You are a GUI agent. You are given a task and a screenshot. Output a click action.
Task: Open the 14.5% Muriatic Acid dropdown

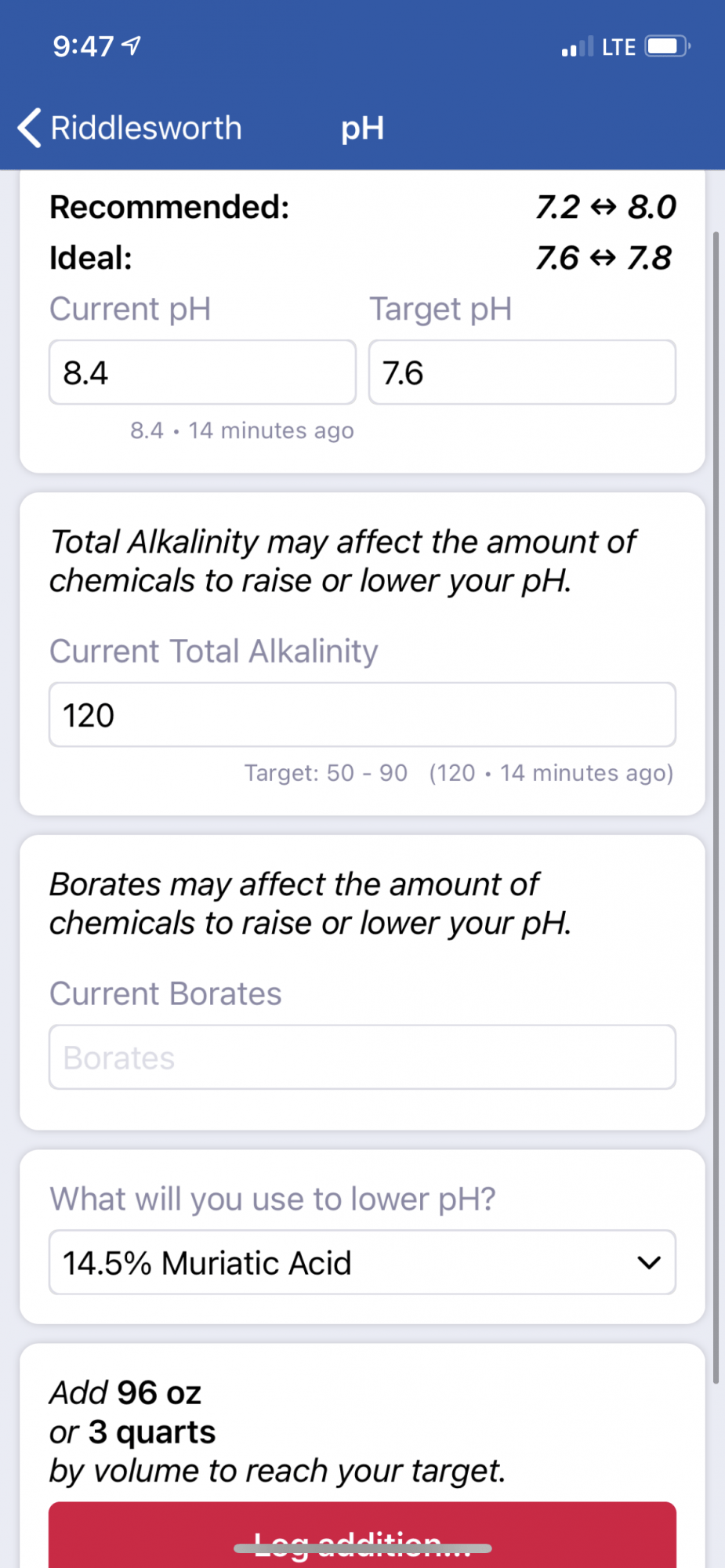tap(362, 1262)
